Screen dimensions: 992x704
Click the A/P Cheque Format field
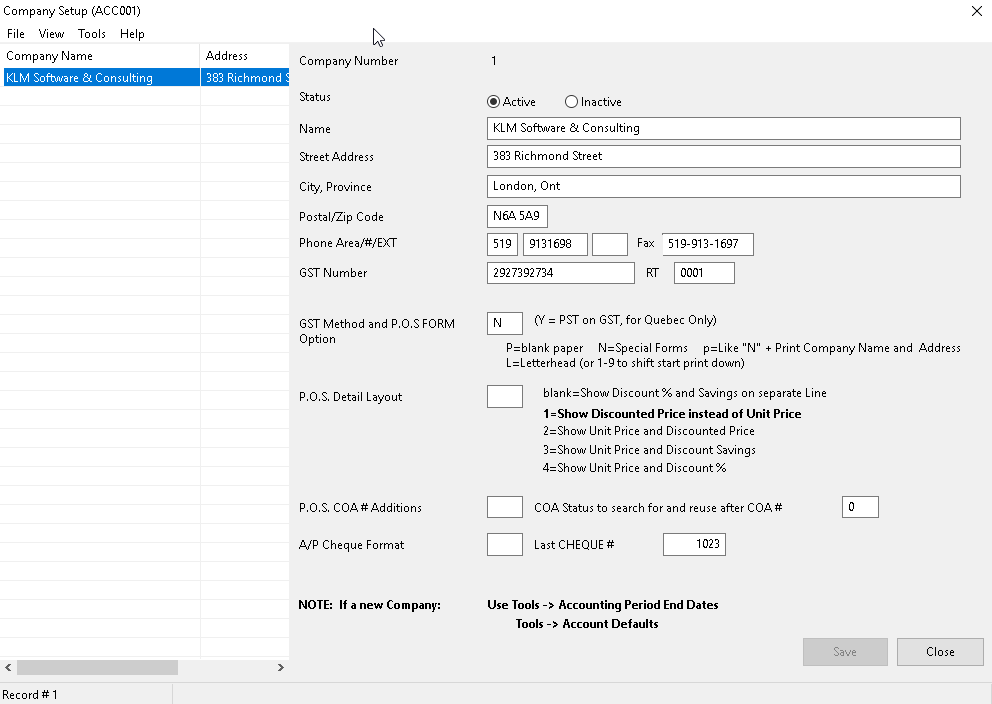pyautogui.click(x=505, y=545)
